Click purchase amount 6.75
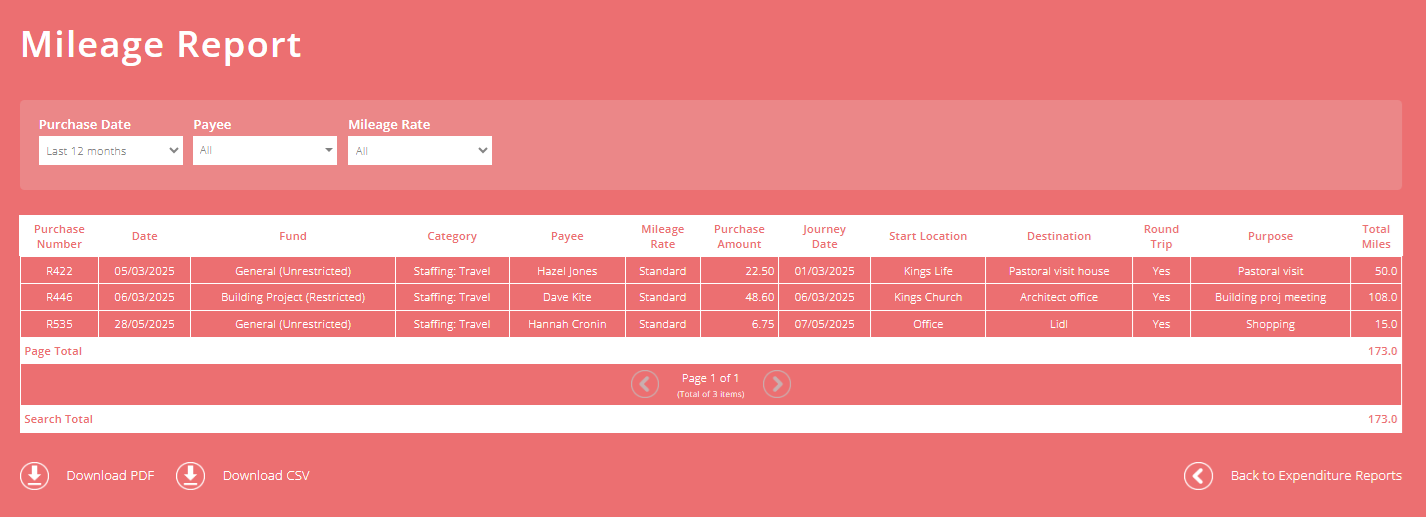The height and width of the screenshot is (517, 1426). [x=762, y=325]
